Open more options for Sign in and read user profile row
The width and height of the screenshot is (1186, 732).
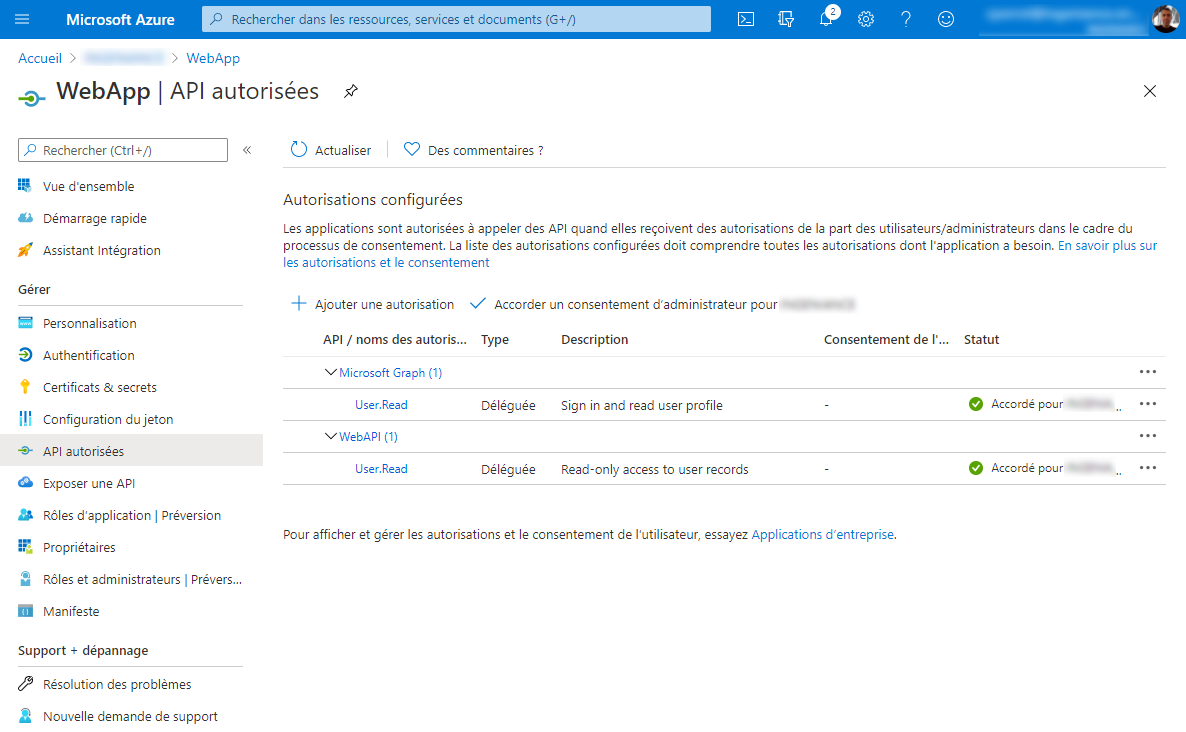1147,404
